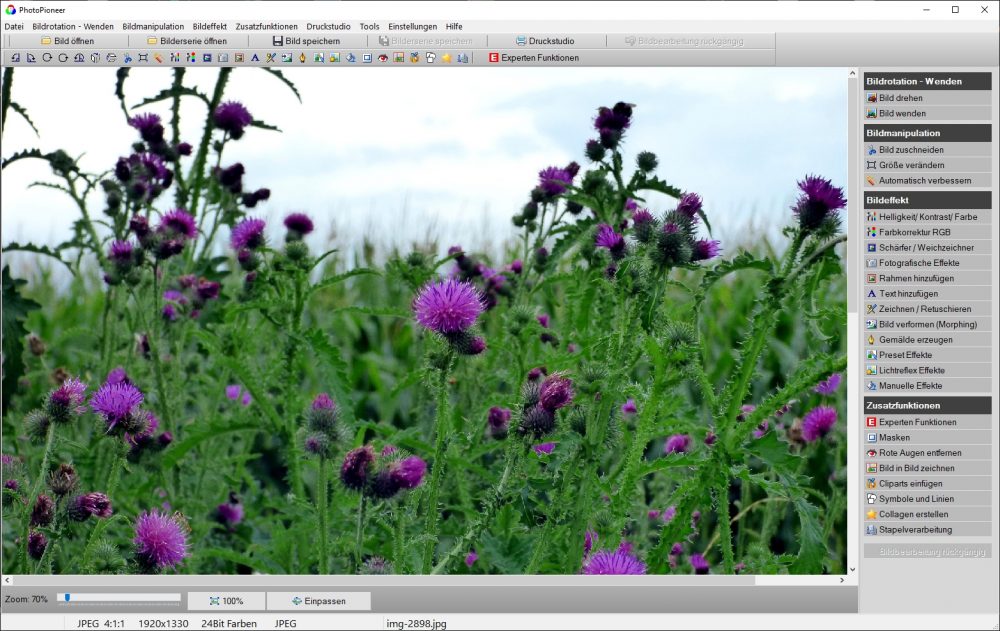1000x631 pixels.
Task: Click the text 'A' icon in the toolbar
Action: [255, 58]
